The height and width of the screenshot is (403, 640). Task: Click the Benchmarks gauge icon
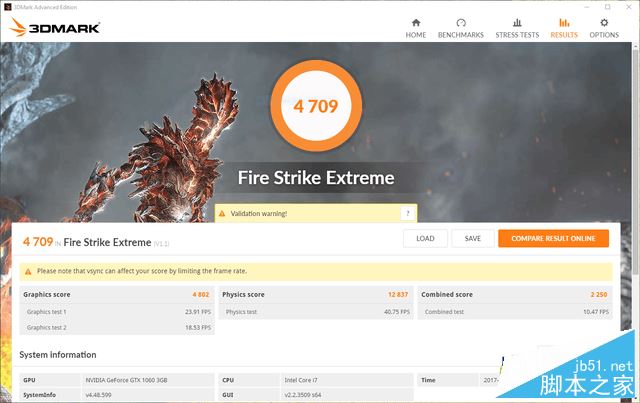(x=461, y=23)
